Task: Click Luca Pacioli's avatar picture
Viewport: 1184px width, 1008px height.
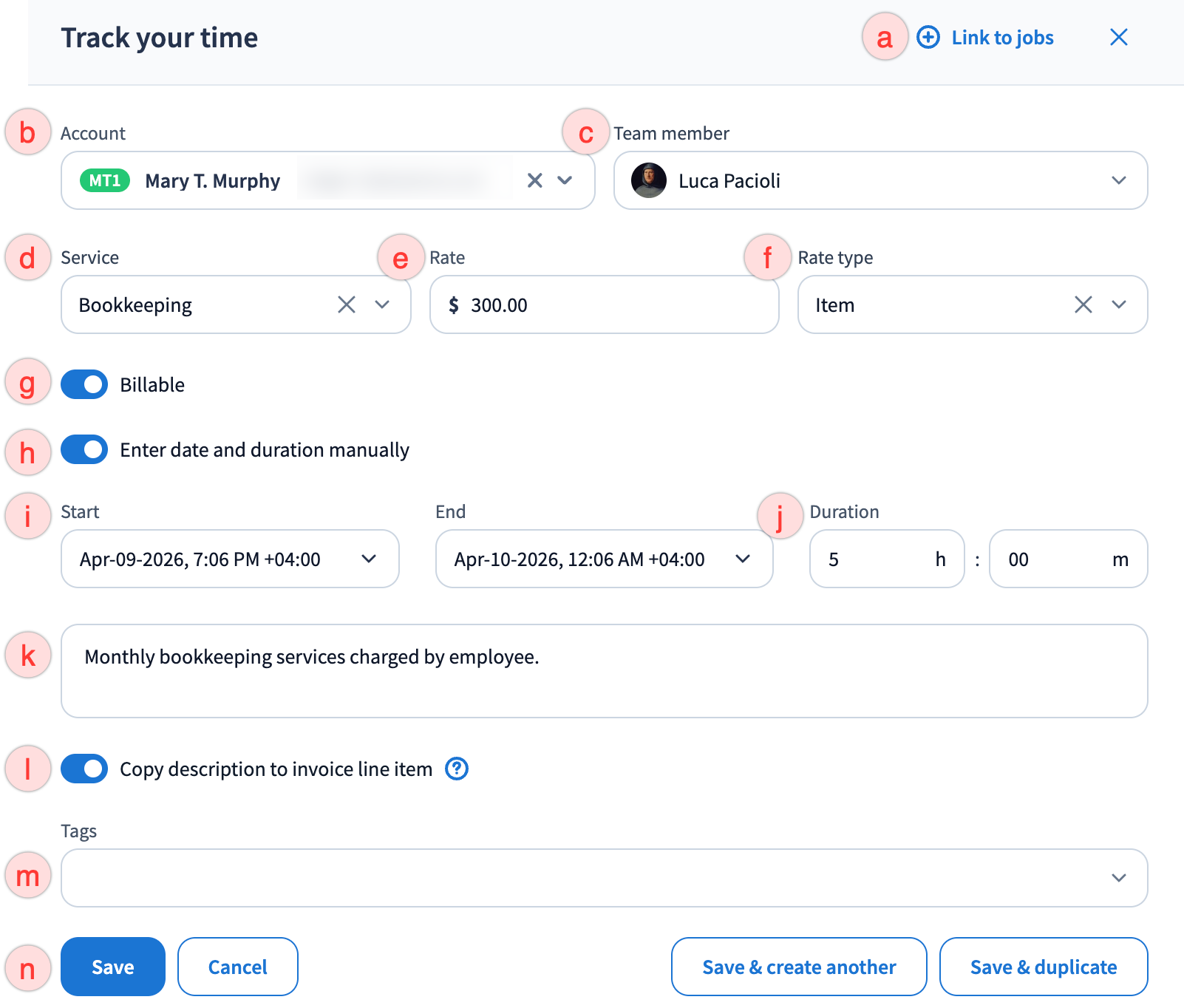Action: pyautogui.click(x=649, y=180)
